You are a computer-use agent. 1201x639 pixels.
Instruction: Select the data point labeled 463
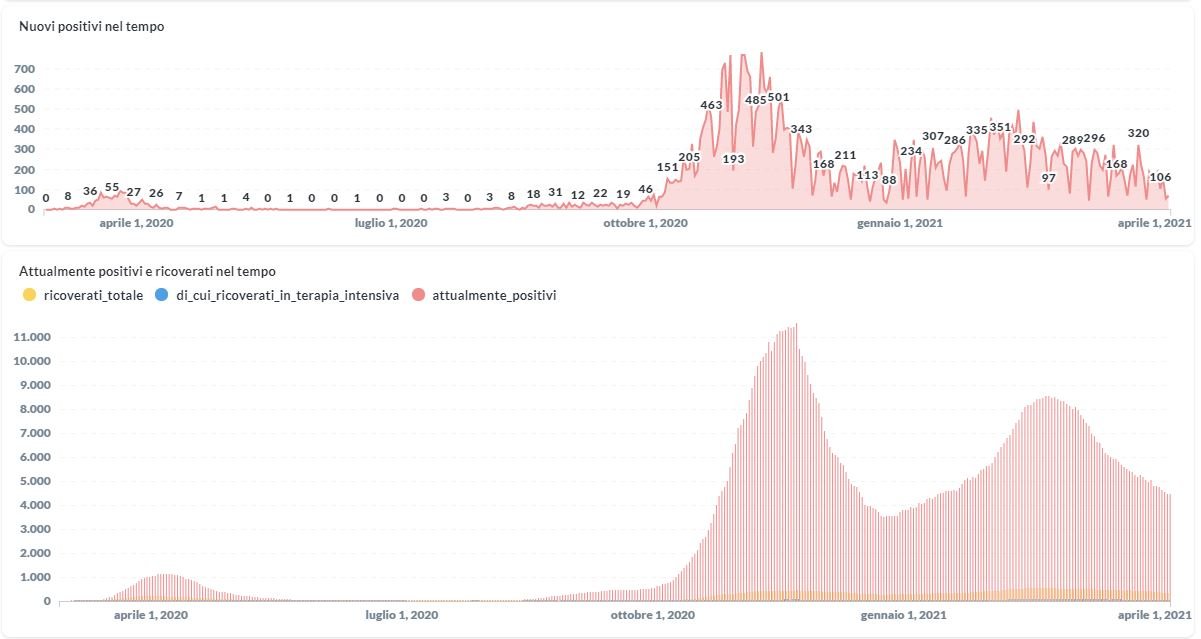tap(711, 105)
